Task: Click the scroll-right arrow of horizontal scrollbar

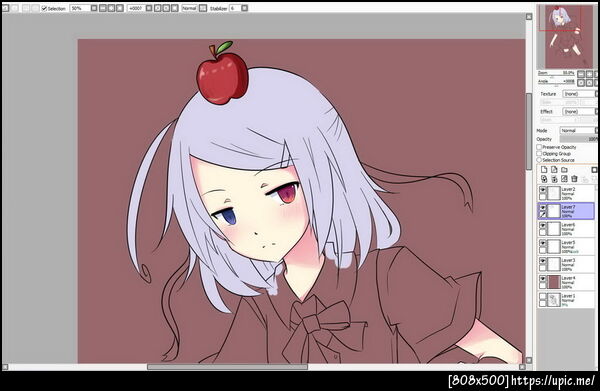Action: [x=522, y=367]
